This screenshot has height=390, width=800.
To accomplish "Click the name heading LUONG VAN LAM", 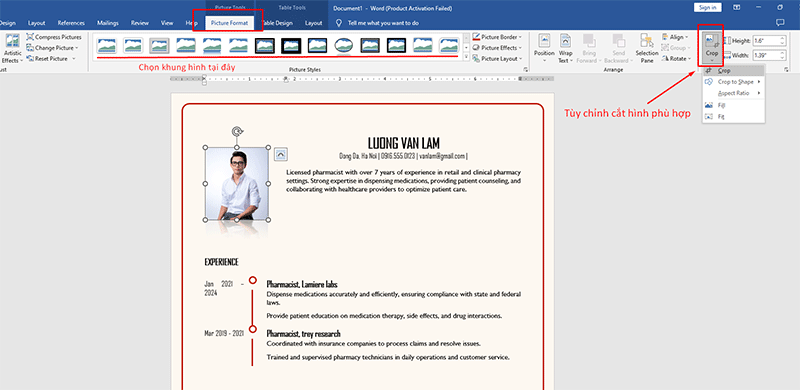I will click(x=403, y=143).
